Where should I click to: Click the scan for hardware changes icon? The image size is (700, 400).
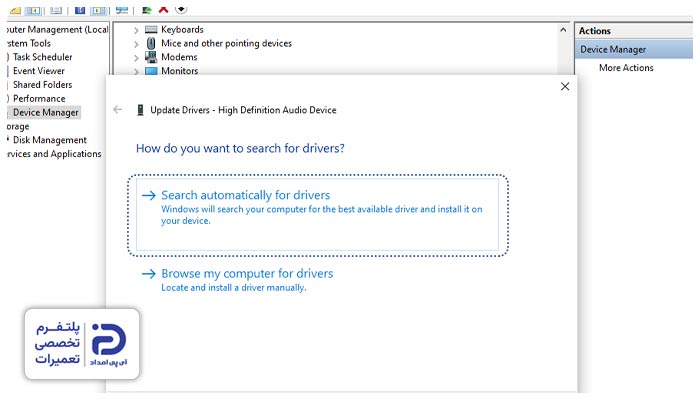coord(122,10)
